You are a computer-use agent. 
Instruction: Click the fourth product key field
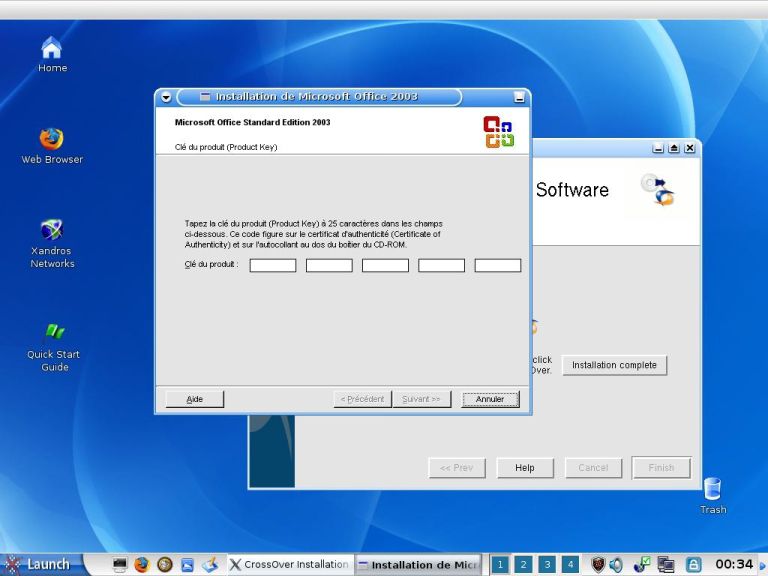click(441, 265)
